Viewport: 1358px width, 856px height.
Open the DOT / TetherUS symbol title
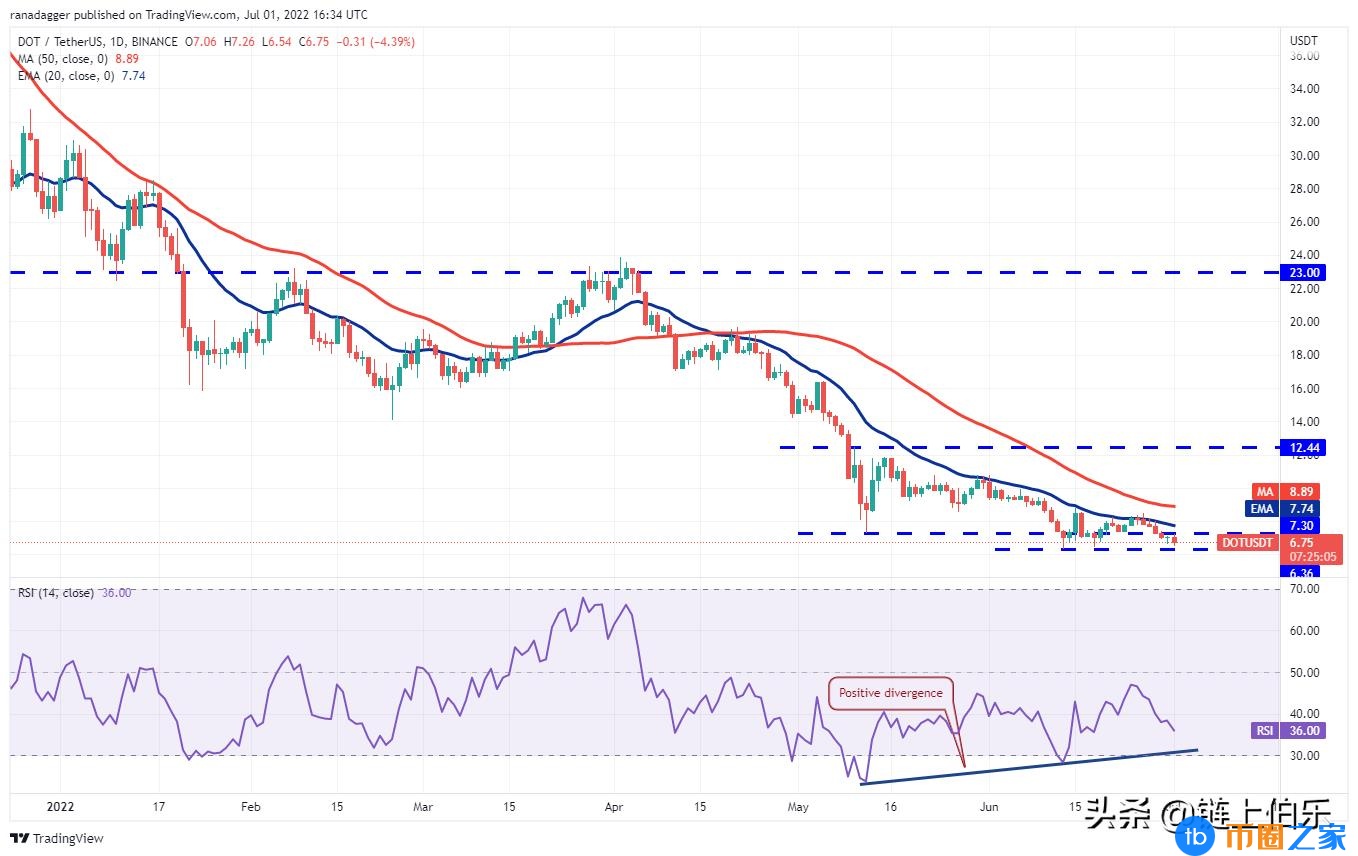click(60, 42)
